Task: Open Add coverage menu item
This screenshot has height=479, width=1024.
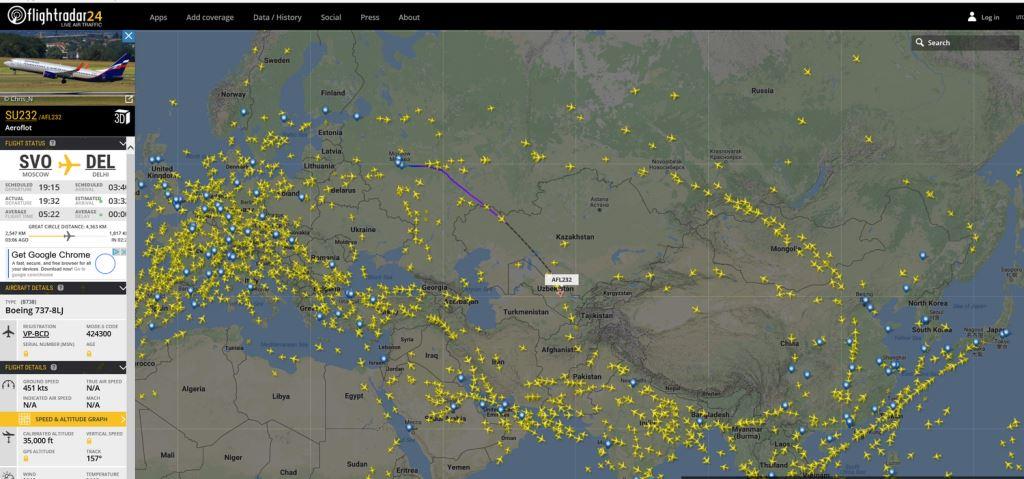Action: [x=210, y=18]
